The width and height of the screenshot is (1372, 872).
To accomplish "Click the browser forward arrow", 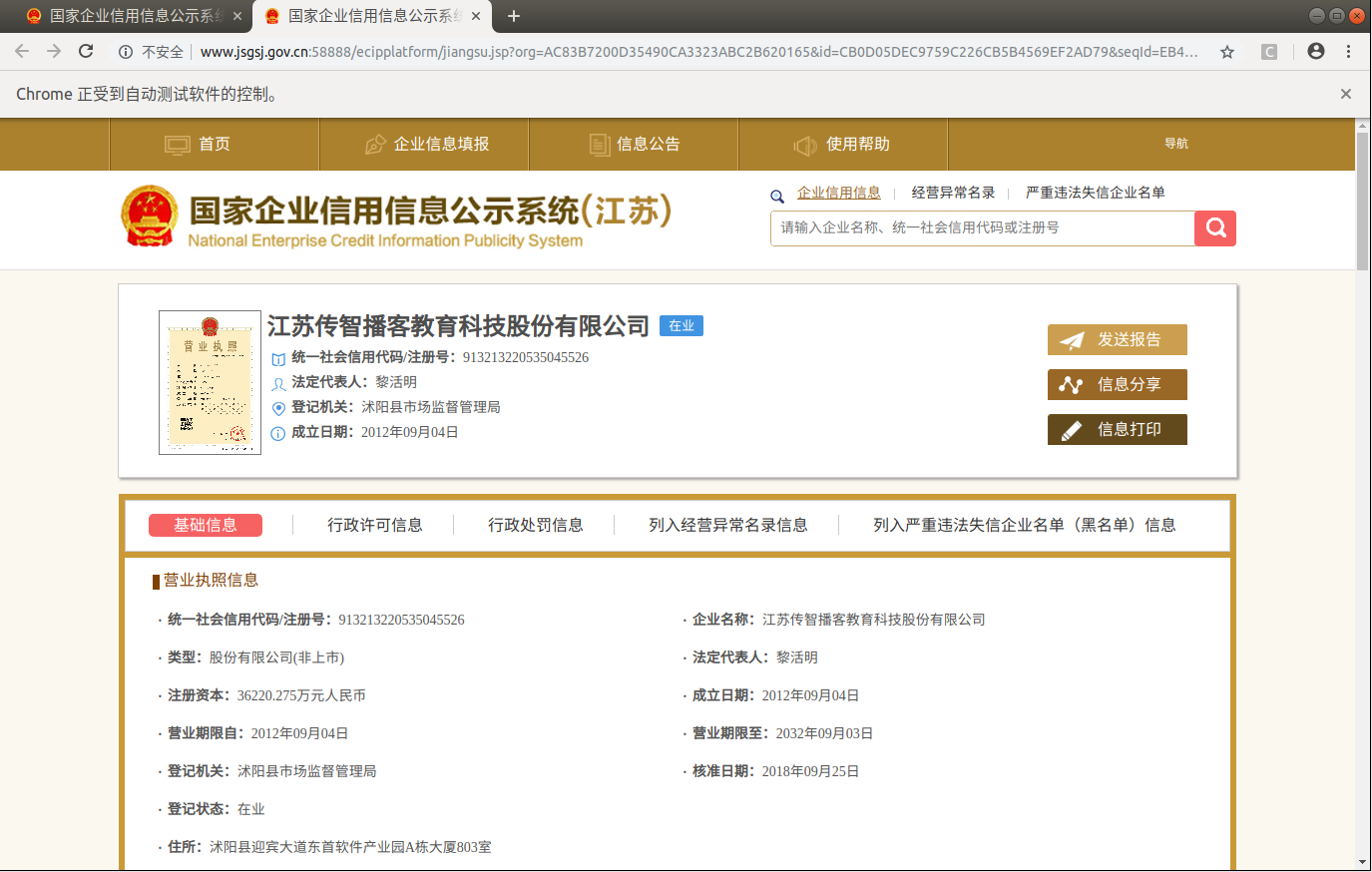I will [54, 51].
